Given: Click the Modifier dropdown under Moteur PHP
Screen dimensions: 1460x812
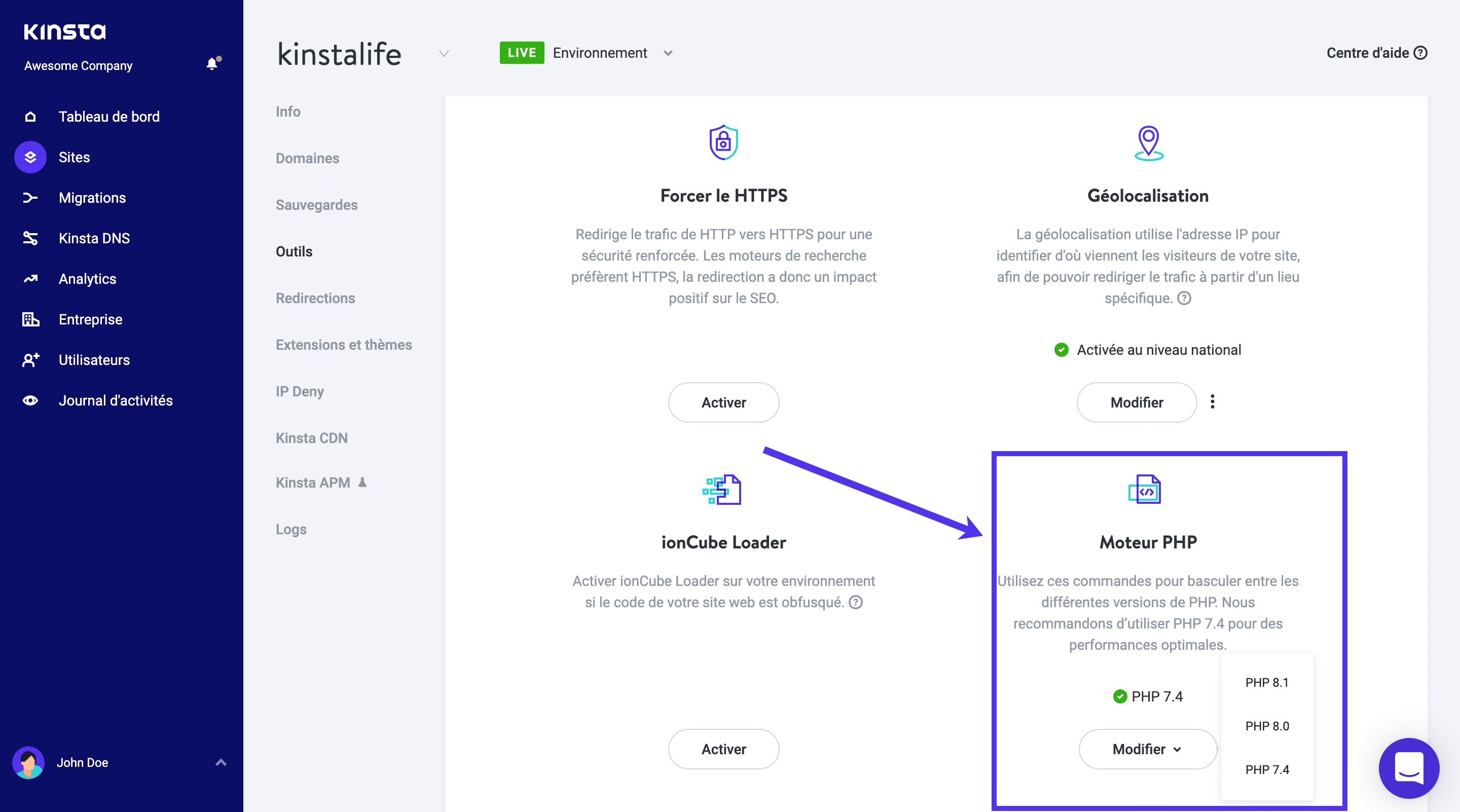Looking at the screenshot, I should [x=1147, y=749].
